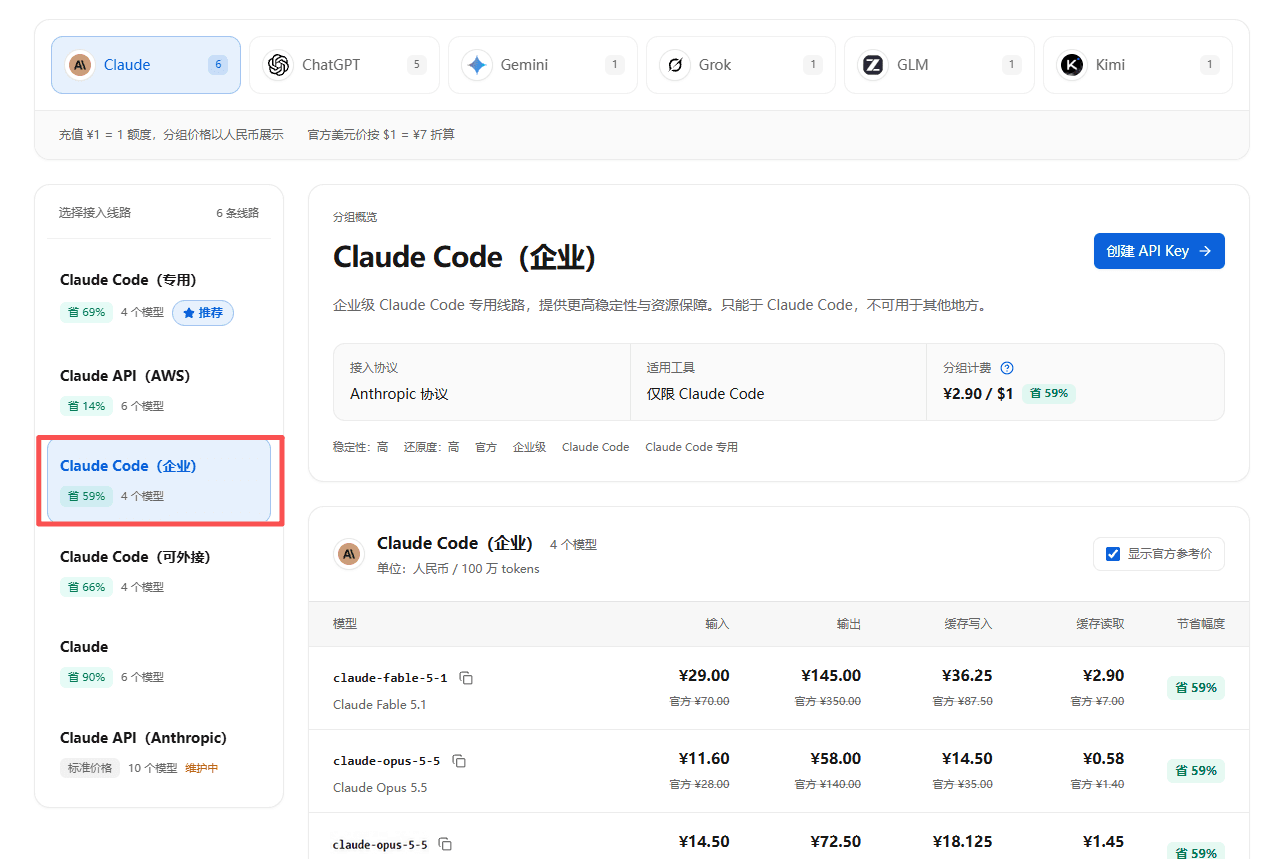Image resolution: width=1279 pixels, height=859 pixels.
Task: Select the Claude API（AWS） route
Action: pyautogui.click(x=159, y=390)
